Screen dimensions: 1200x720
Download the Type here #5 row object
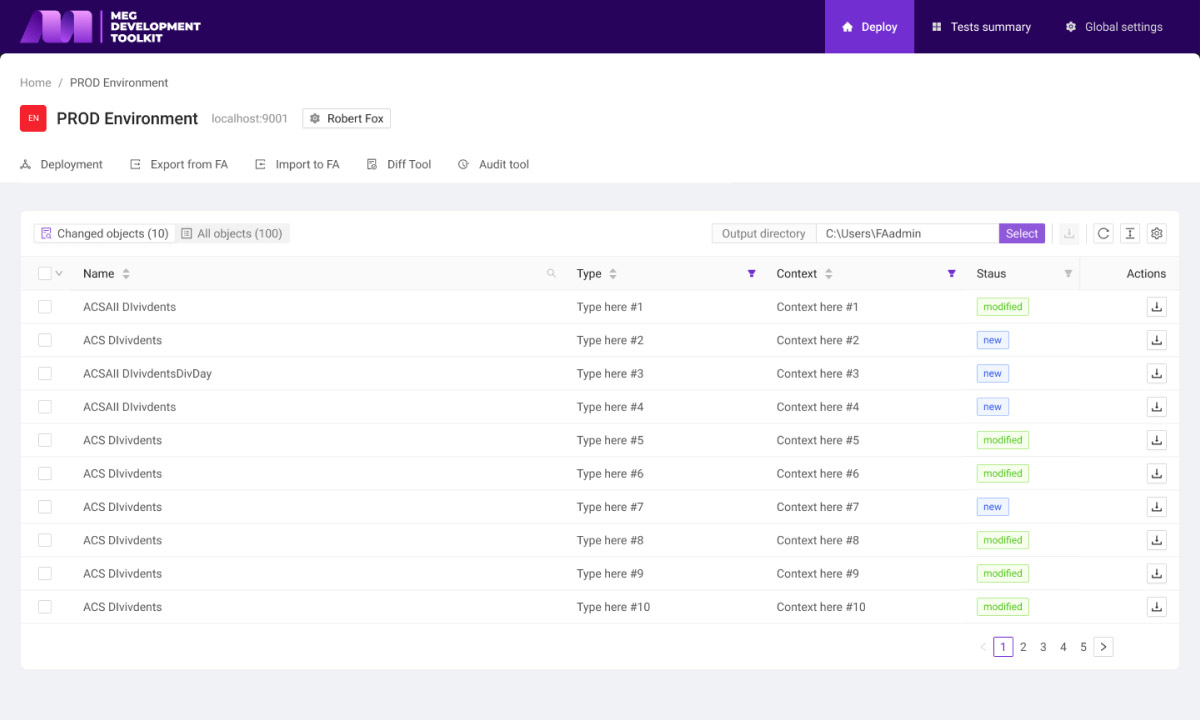point(1156,440)
